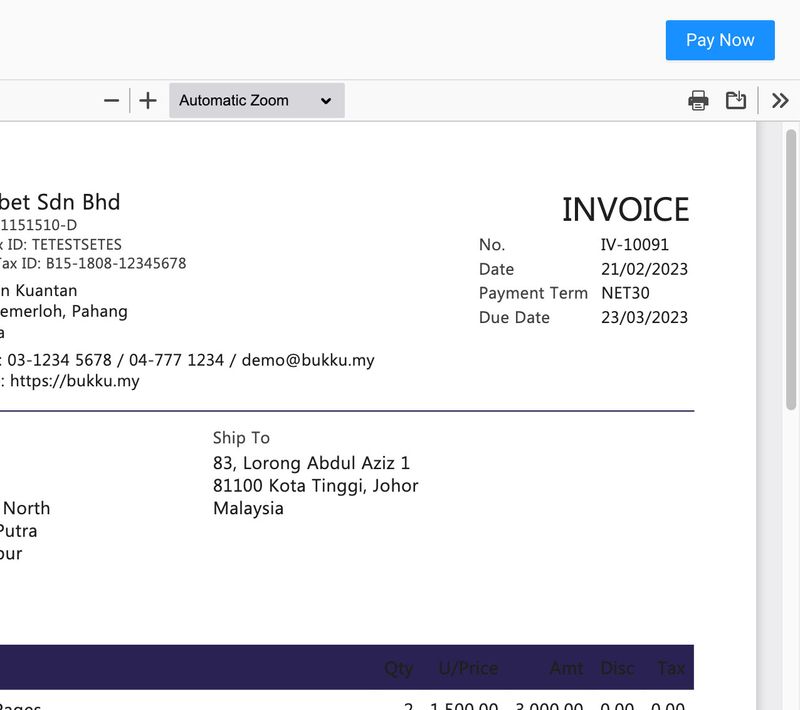The image size is (800, 710).
Task: Zoom in on the document
Action: 147,100
